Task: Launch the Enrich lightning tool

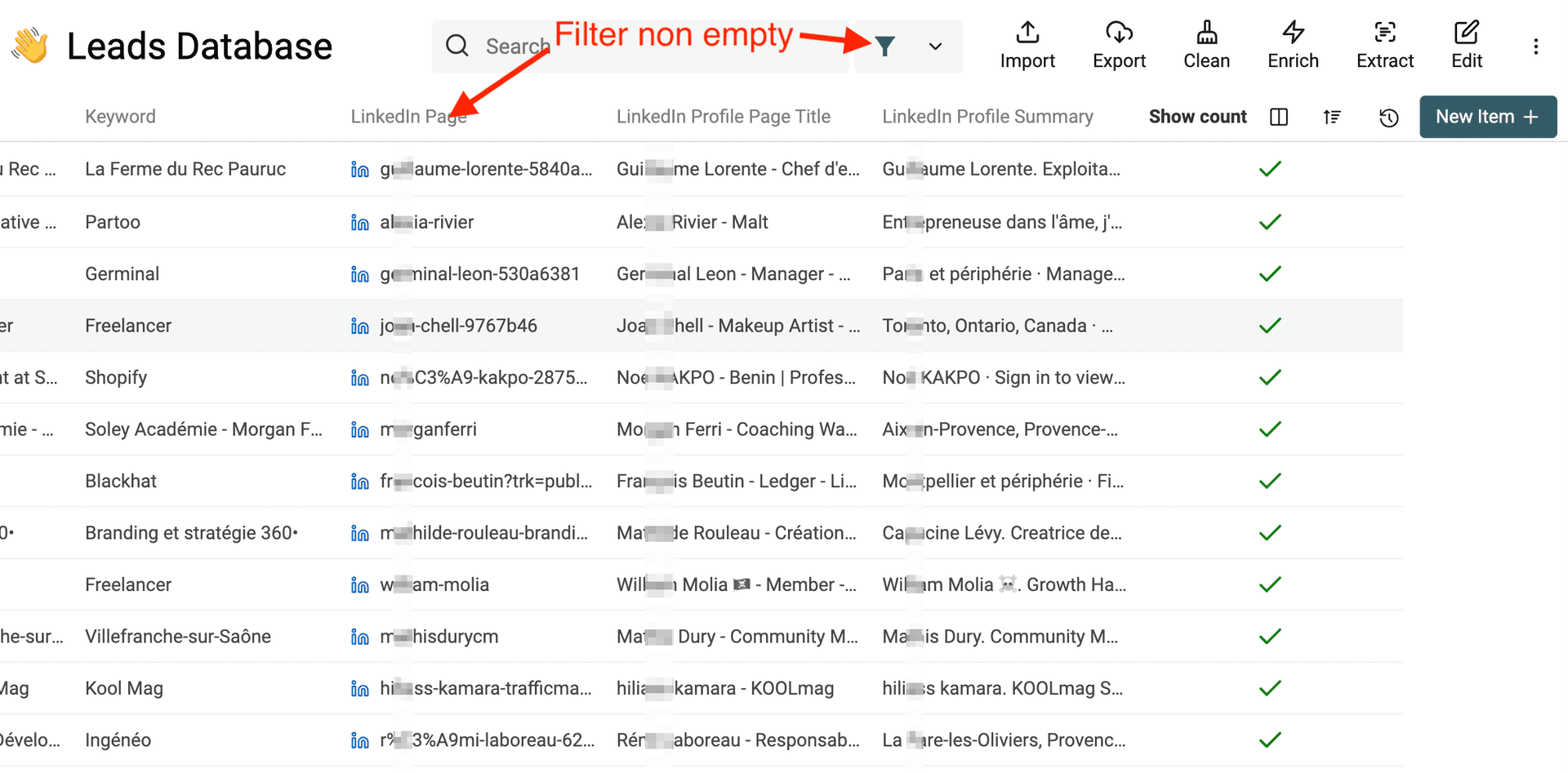Action: (1293, 46)
